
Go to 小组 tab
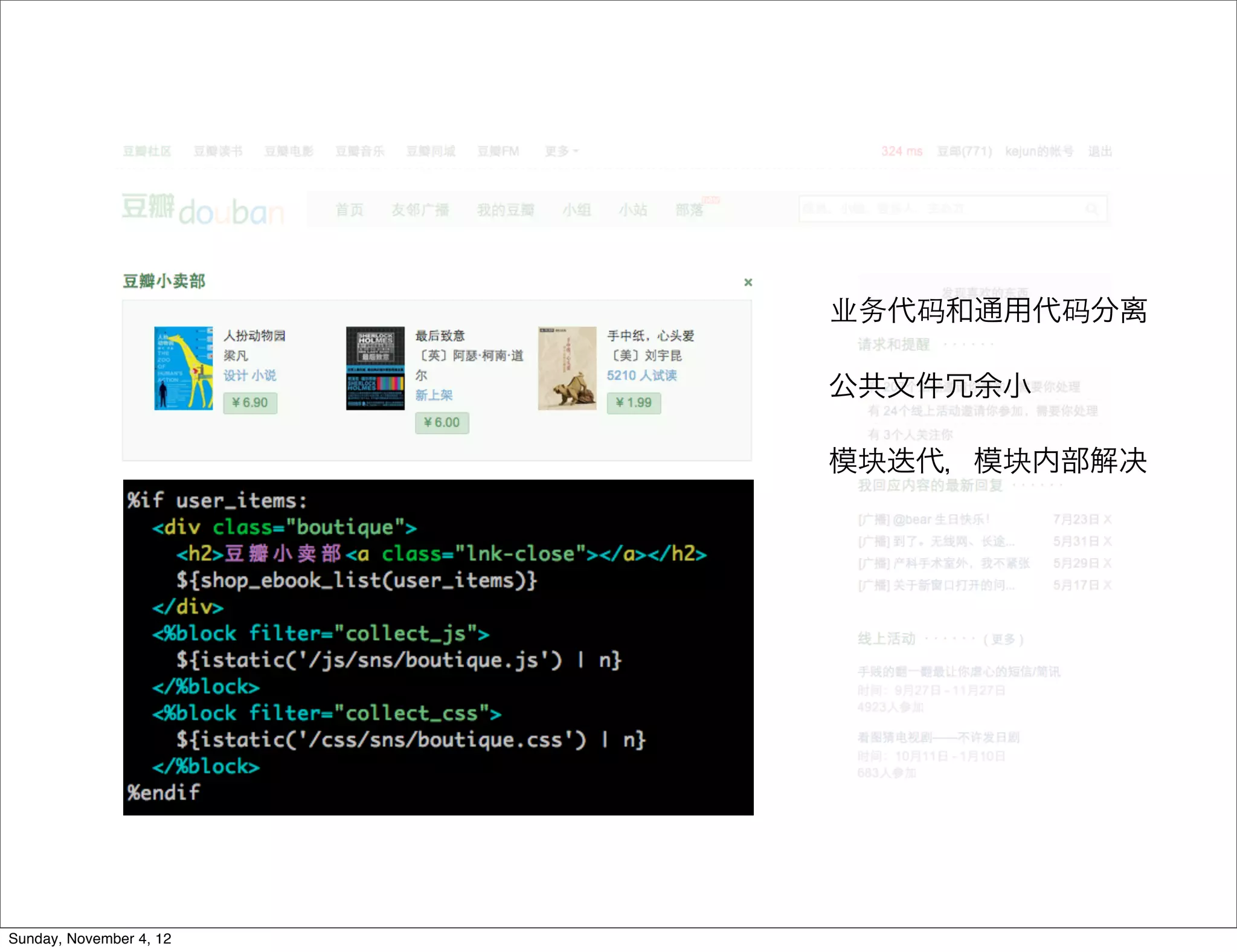[577, 210]
